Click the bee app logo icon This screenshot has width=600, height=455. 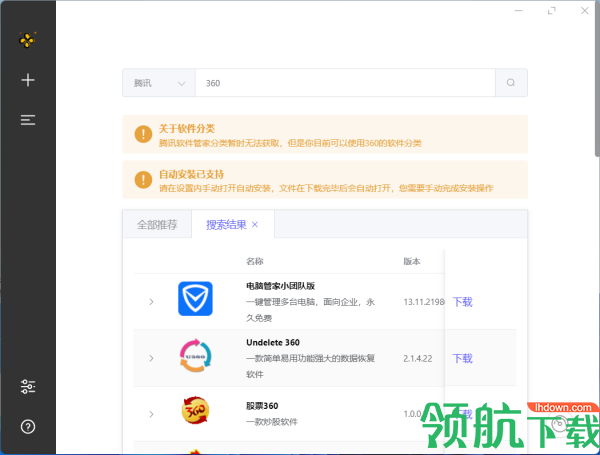pyautogui.click(x=28, y=40)
